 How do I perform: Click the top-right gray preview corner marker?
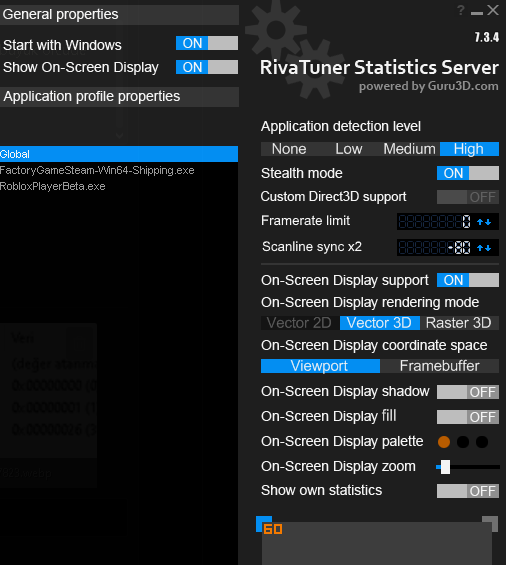point(491,524)
